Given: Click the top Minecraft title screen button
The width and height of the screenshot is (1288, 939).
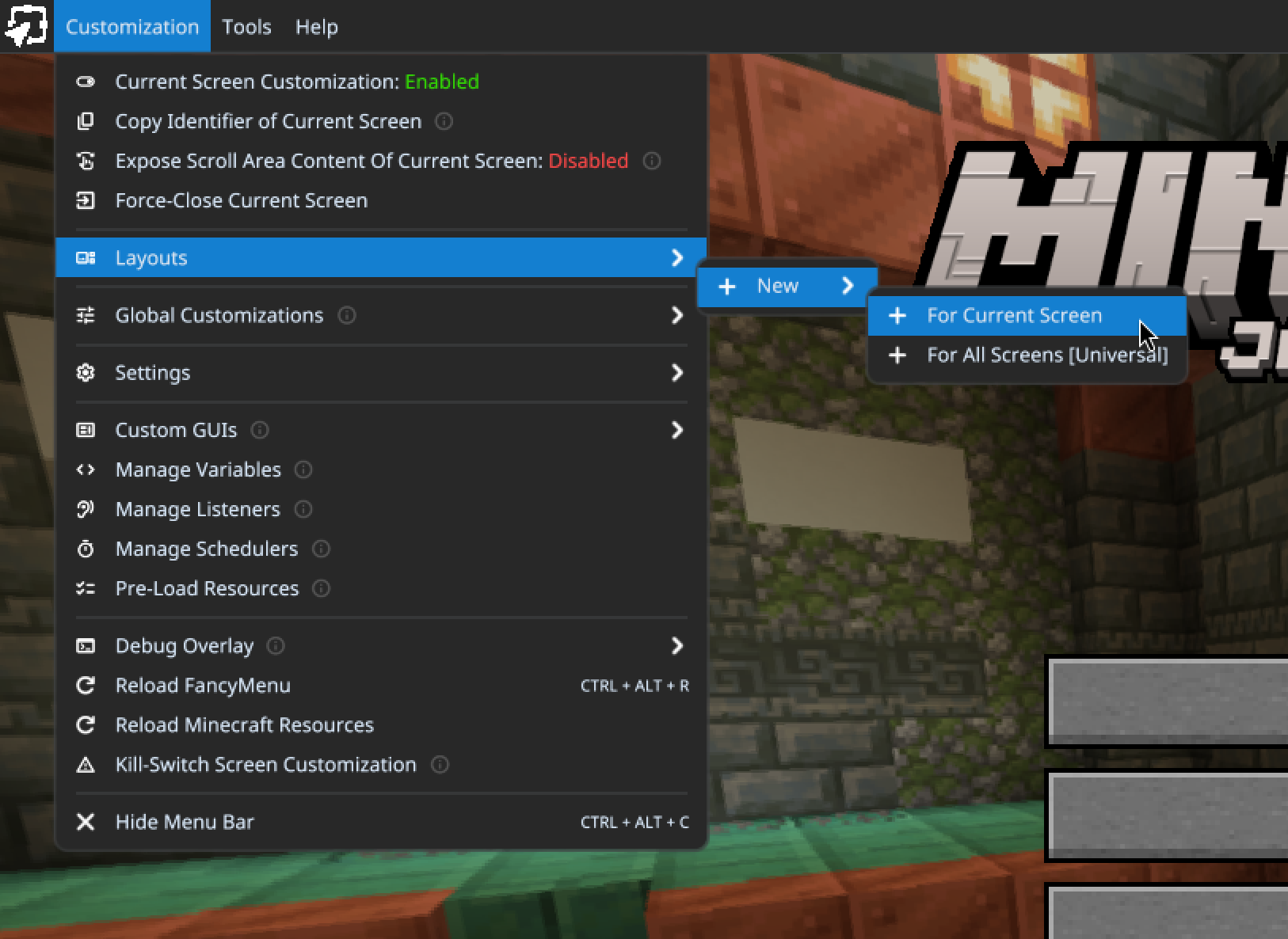Looking at the screenshot, I should pyautogui.click(x=1167, y=701).
